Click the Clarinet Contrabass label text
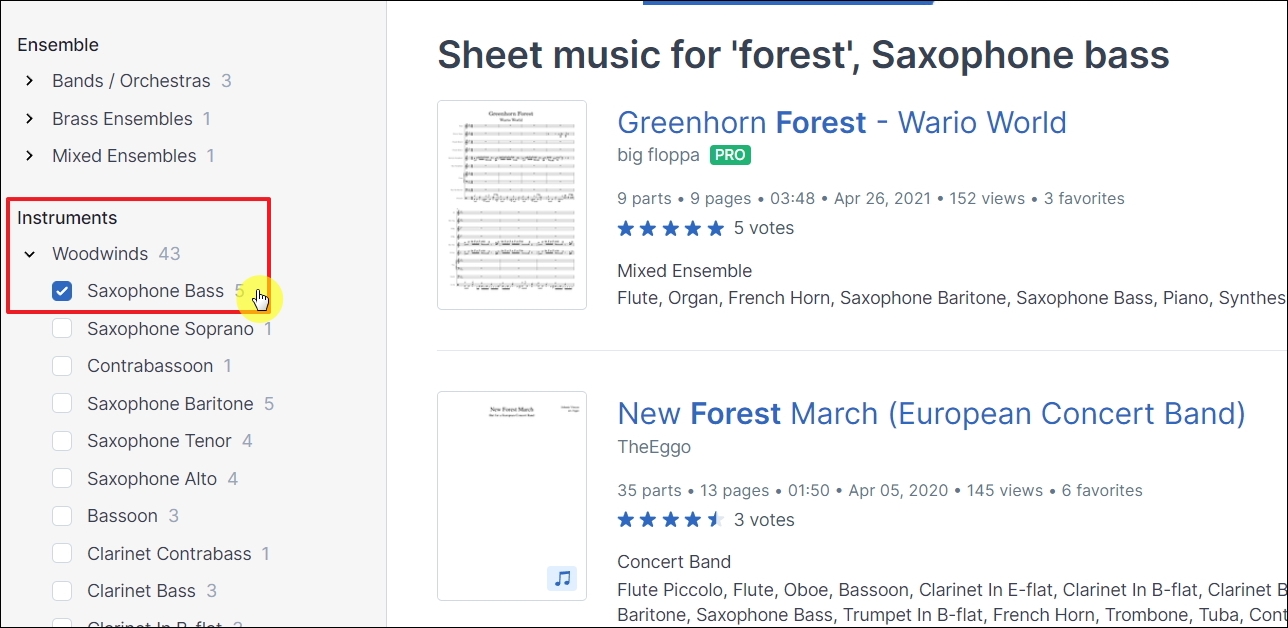Image resolution: width=1288 pixels, height=628 pixels. (169, 554)
